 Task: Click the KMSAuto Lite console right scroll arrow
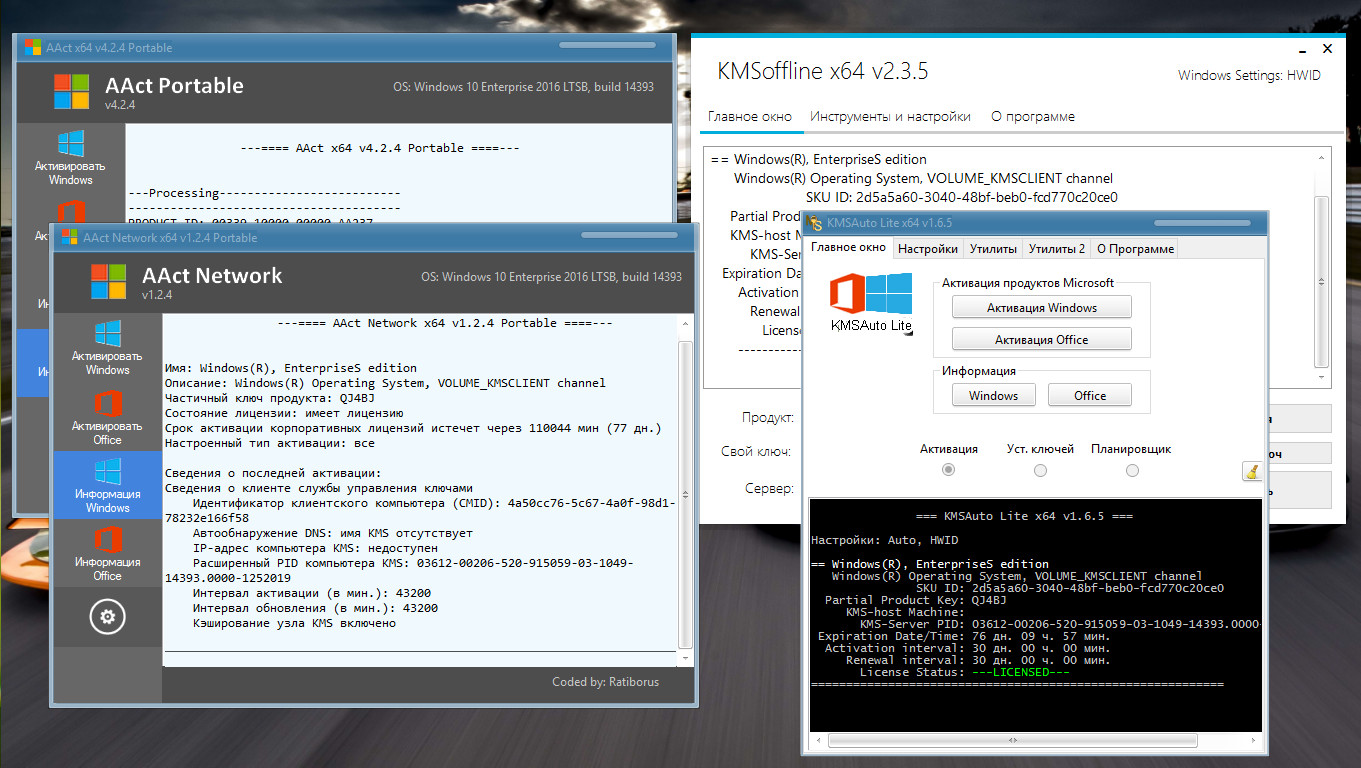pyautogui.click(x=1255, y=741)
